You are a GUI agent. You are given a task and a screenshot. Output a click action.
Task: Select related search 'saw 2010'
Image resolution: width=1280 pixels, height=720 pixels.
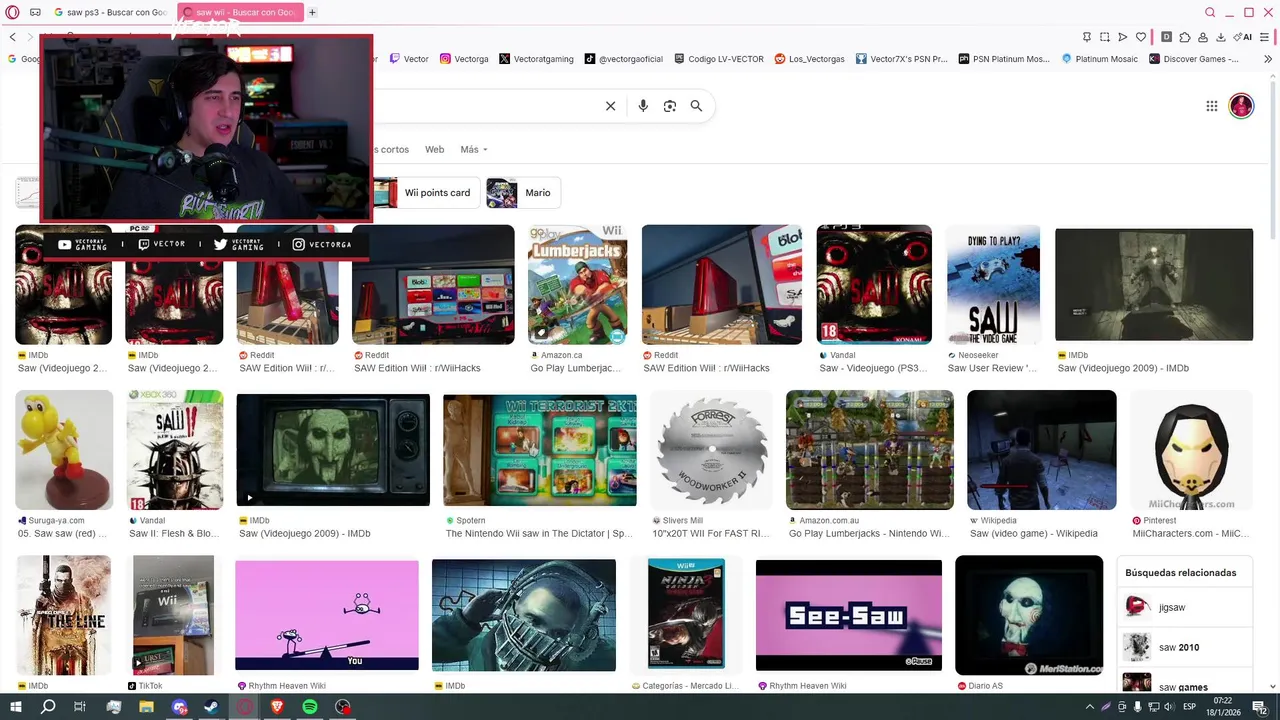click(x=1185, y=647)
